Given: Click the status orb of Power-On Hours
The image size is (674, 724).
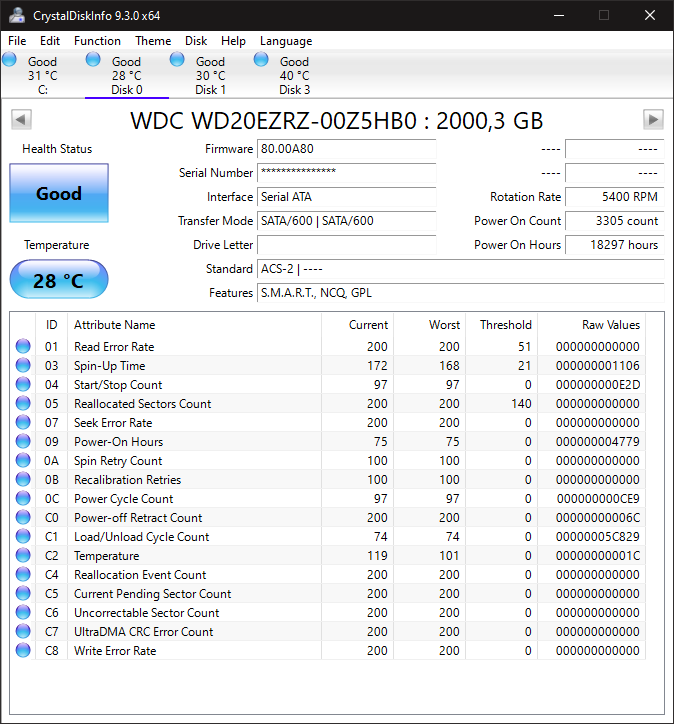Looking at the screenshot, I should tap(23, 441).
